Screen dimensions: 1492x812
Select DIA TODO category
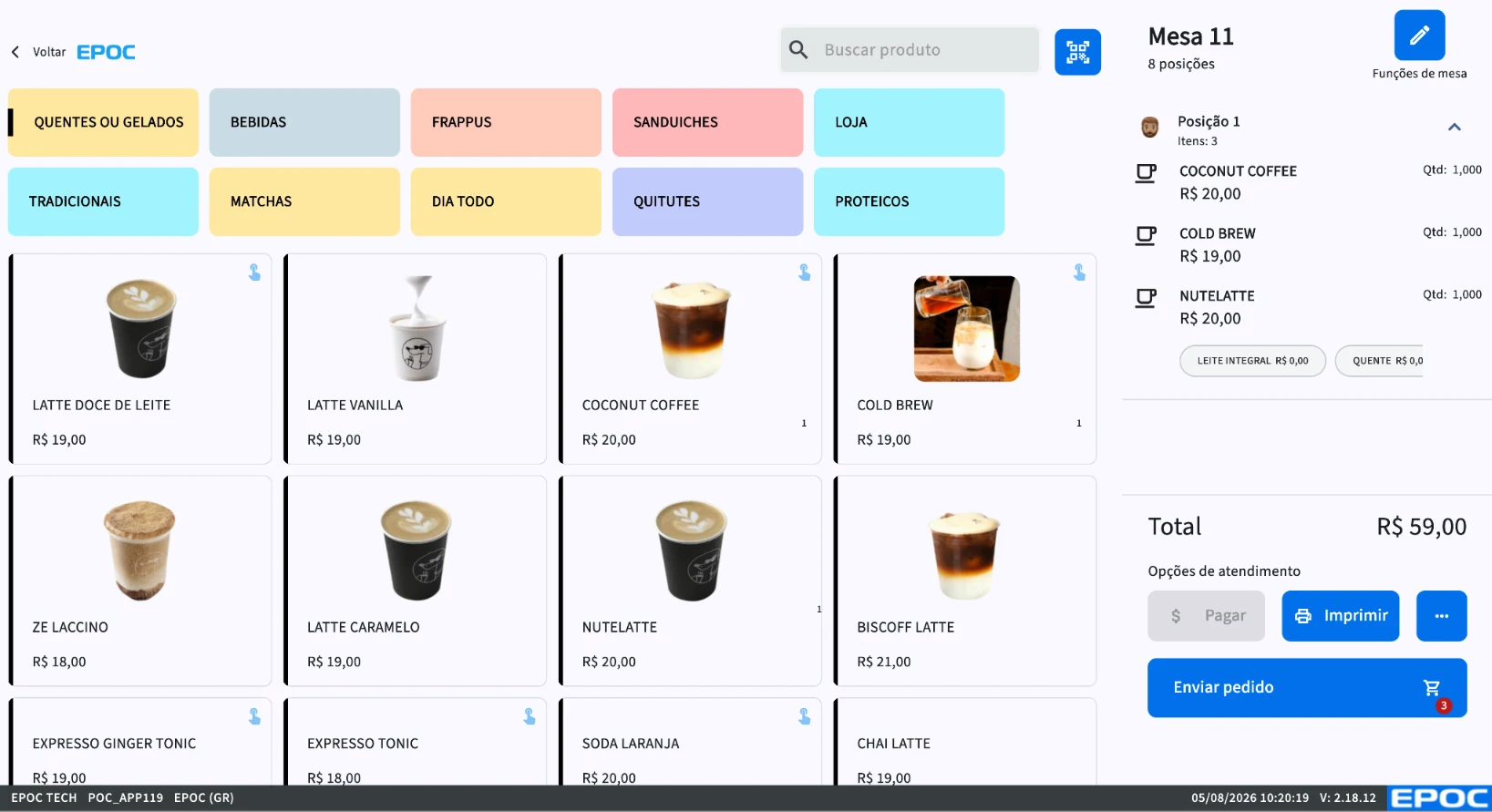tap(506, 201)
